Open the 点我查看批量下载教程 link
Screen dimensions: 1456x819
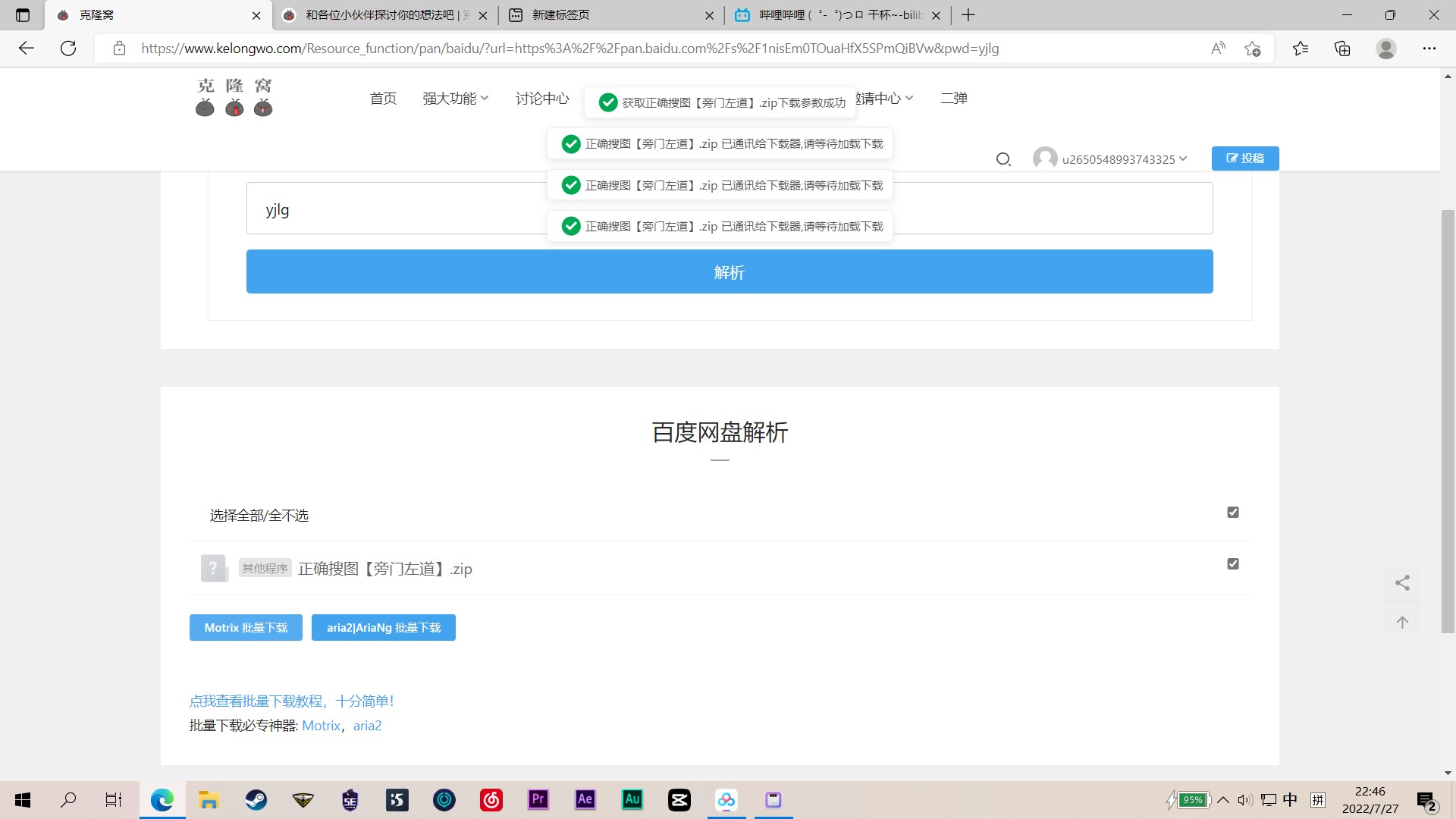[291, 701]
